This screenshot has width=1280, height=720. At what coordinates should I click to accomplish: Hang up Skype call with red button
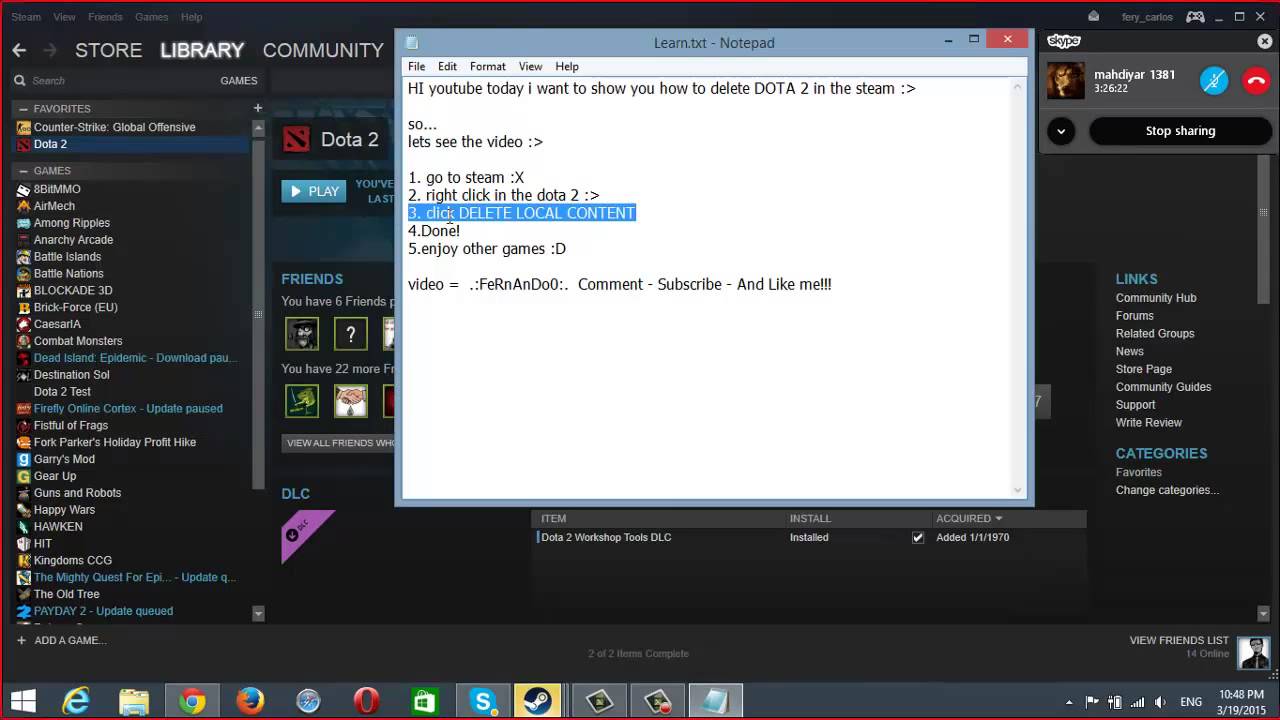(x=1256, y=81)
